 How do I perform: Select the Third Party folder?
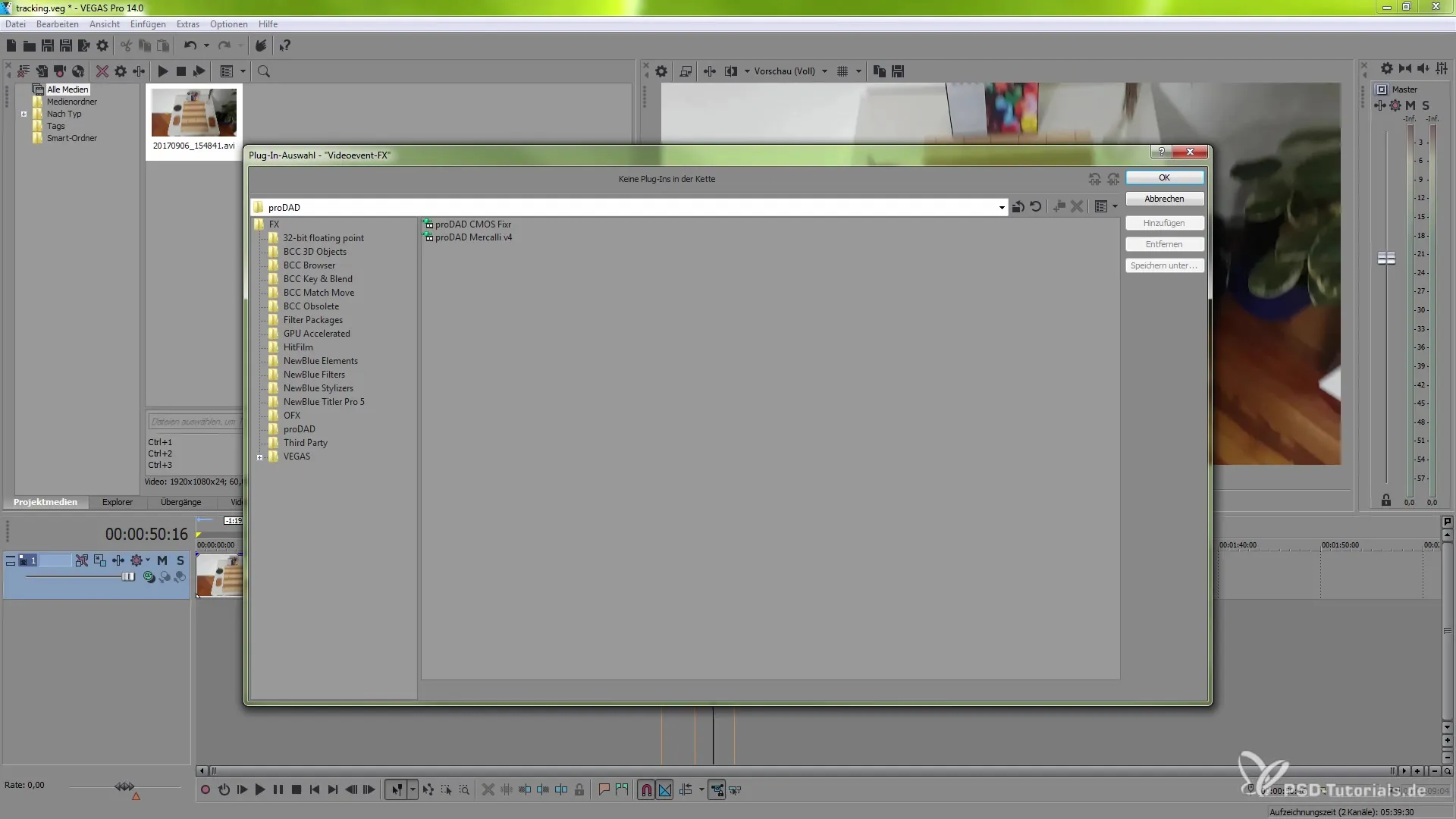pos(305,443)
